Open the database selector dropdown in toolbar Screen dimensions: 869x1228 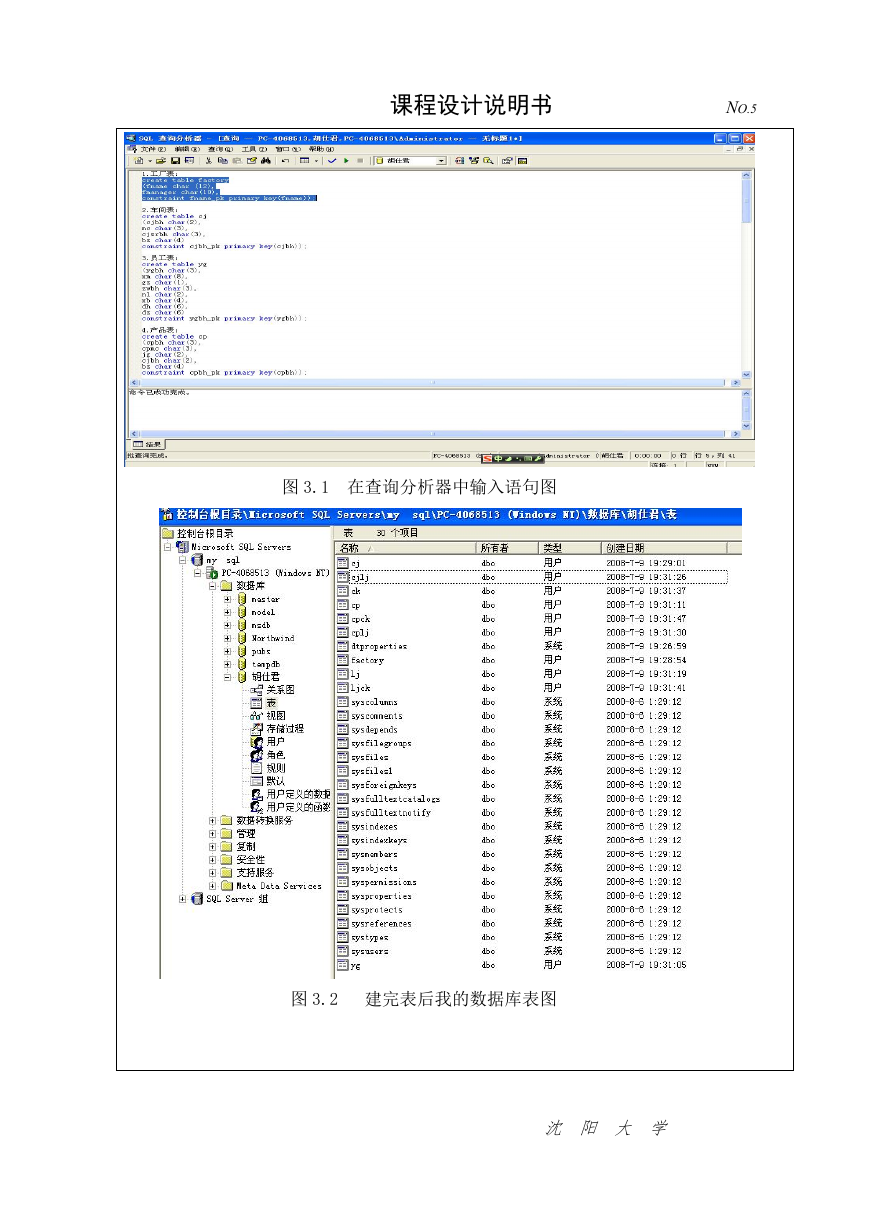coord(441,160)
